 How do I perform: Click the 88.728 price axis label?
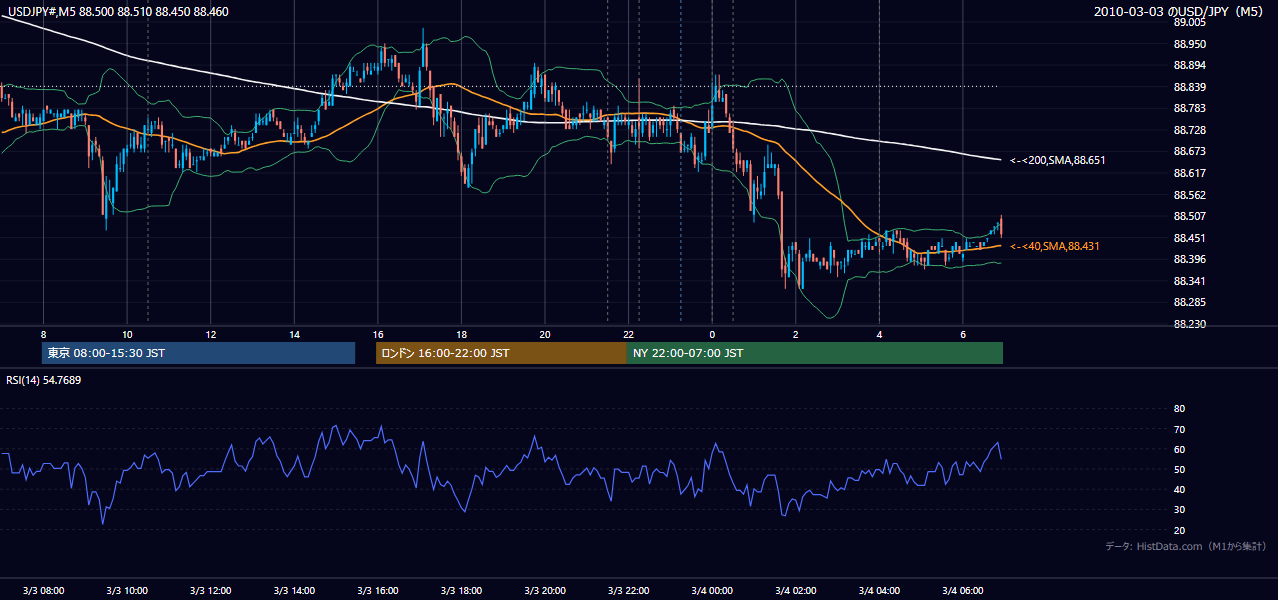click(x=1190, y=130)
